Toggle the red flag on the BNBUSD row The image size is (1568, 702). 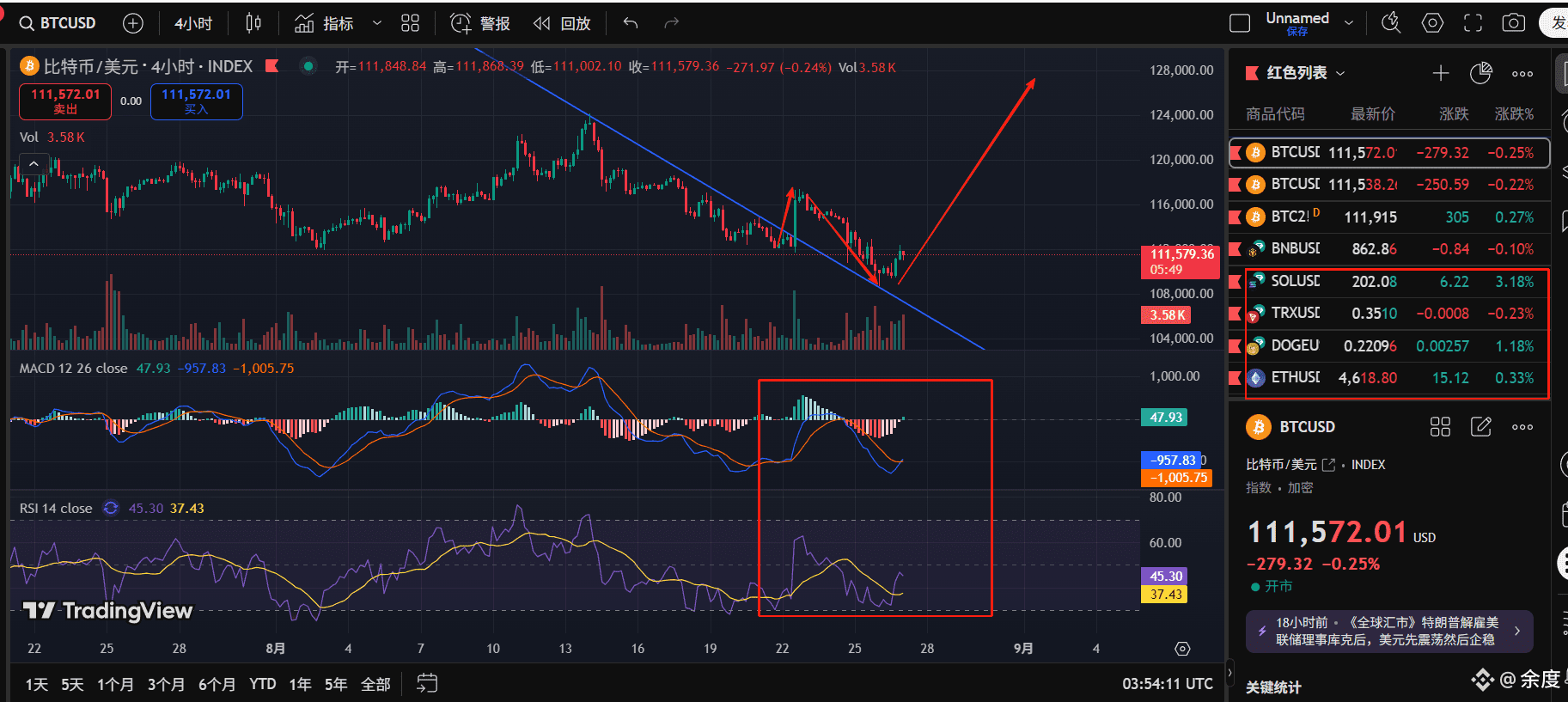click(x=1235, y=249)
